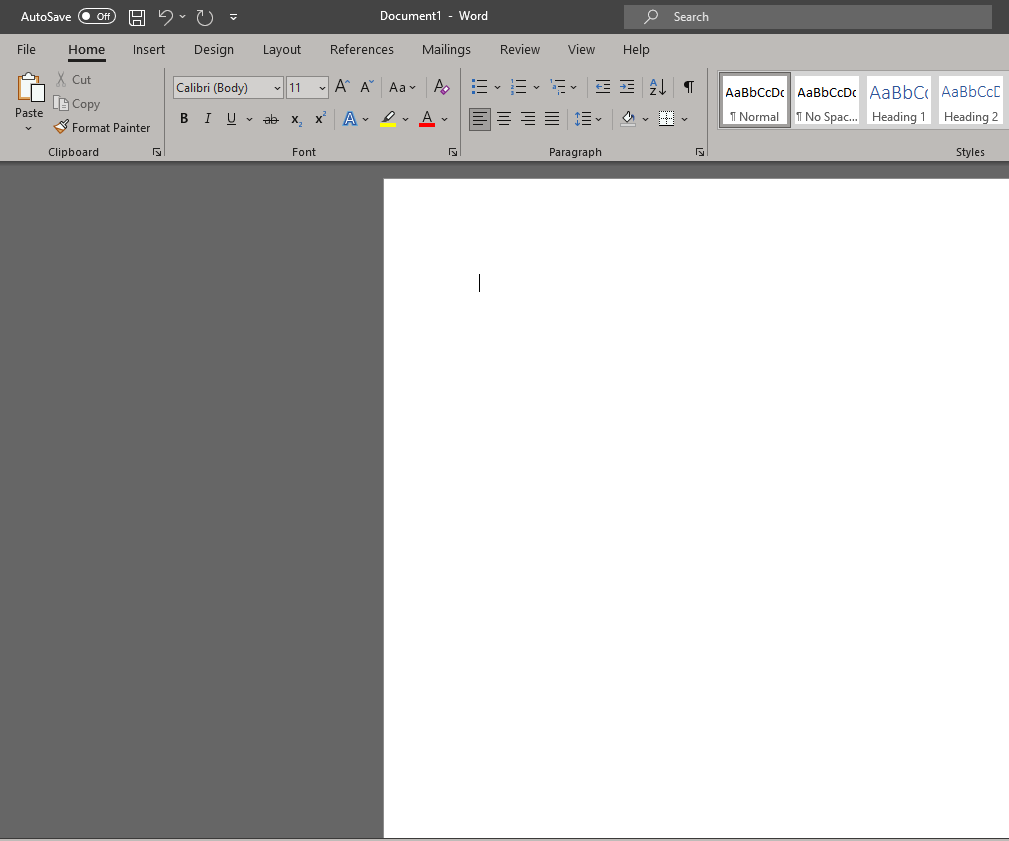The height and width of the screenshot is (841, 1009).
Task: Switch to the Insert ribbon tab
Action: click(148, 49)
